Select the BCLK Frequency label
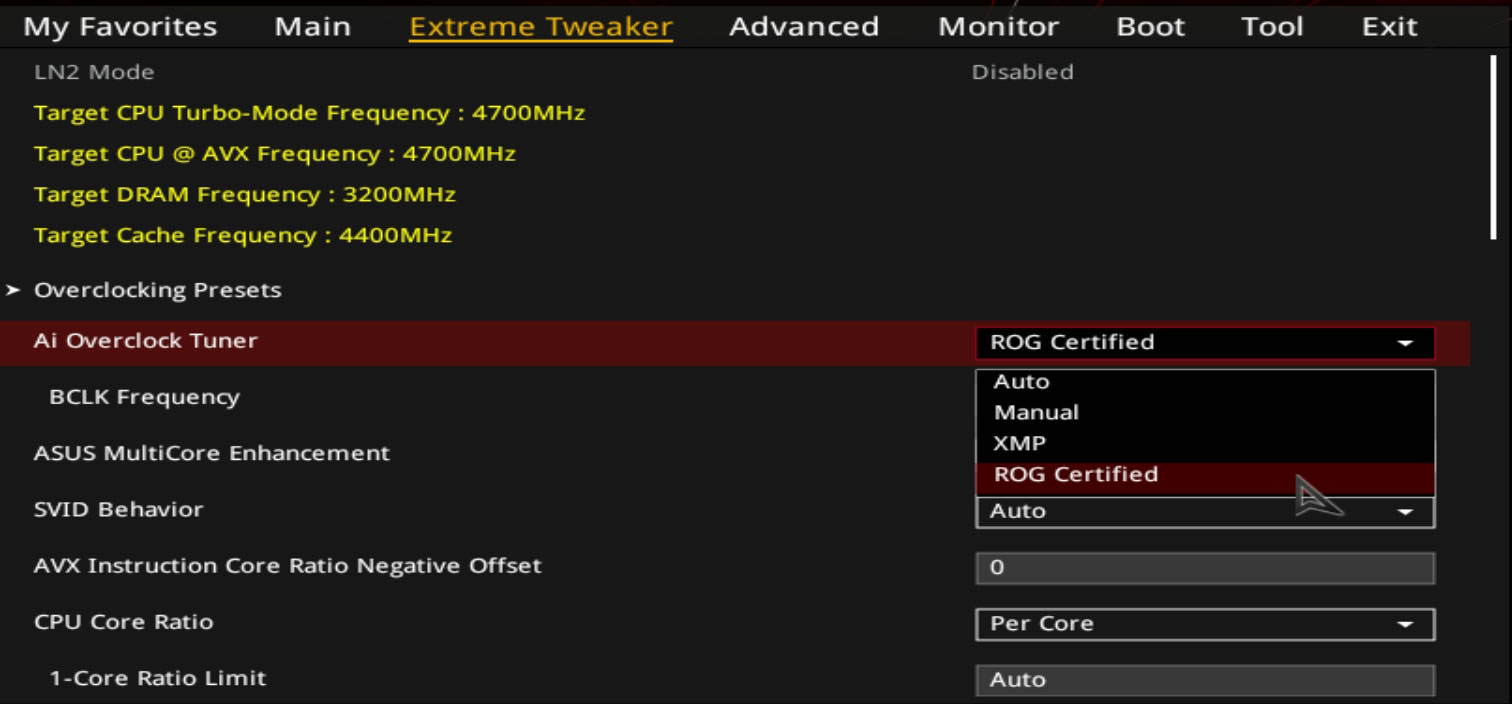This screenshot has height=704, width=1512. [x=145, y=397]
